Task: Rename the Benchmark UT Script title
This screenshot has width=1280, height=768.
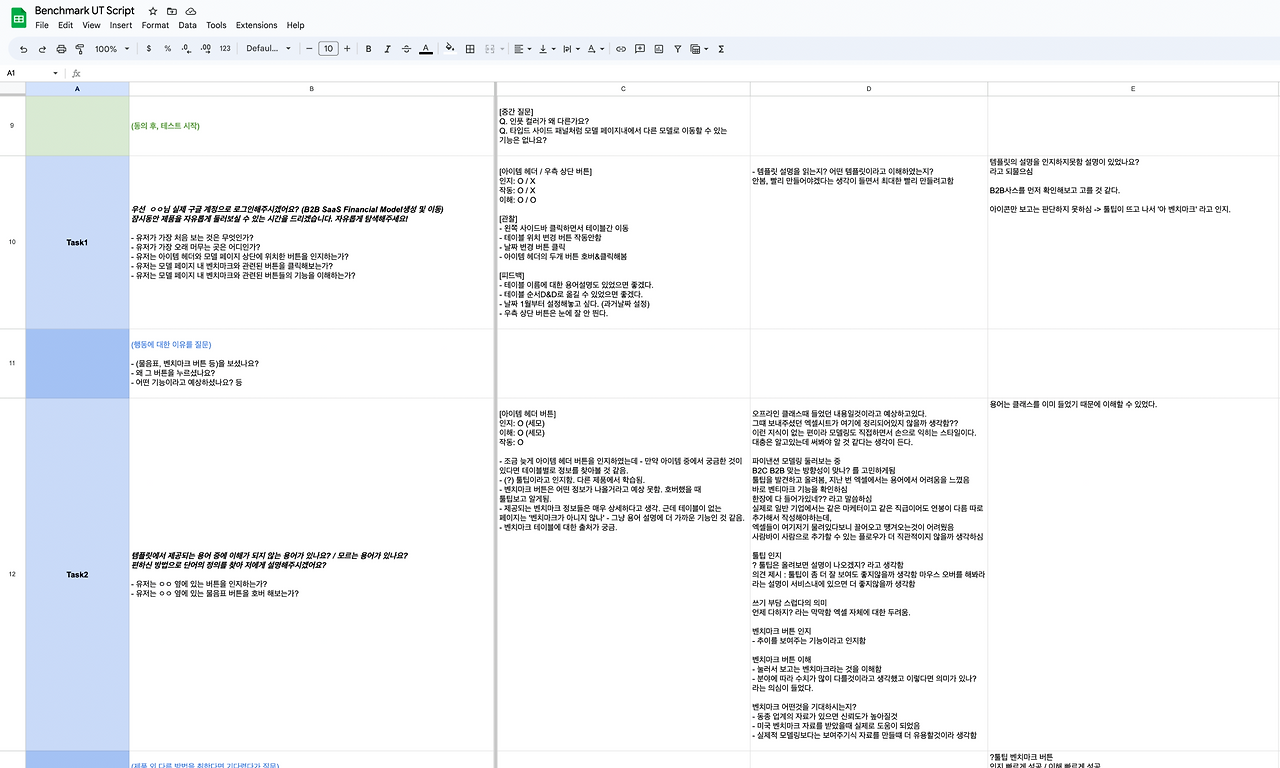Action: point(84,10)
